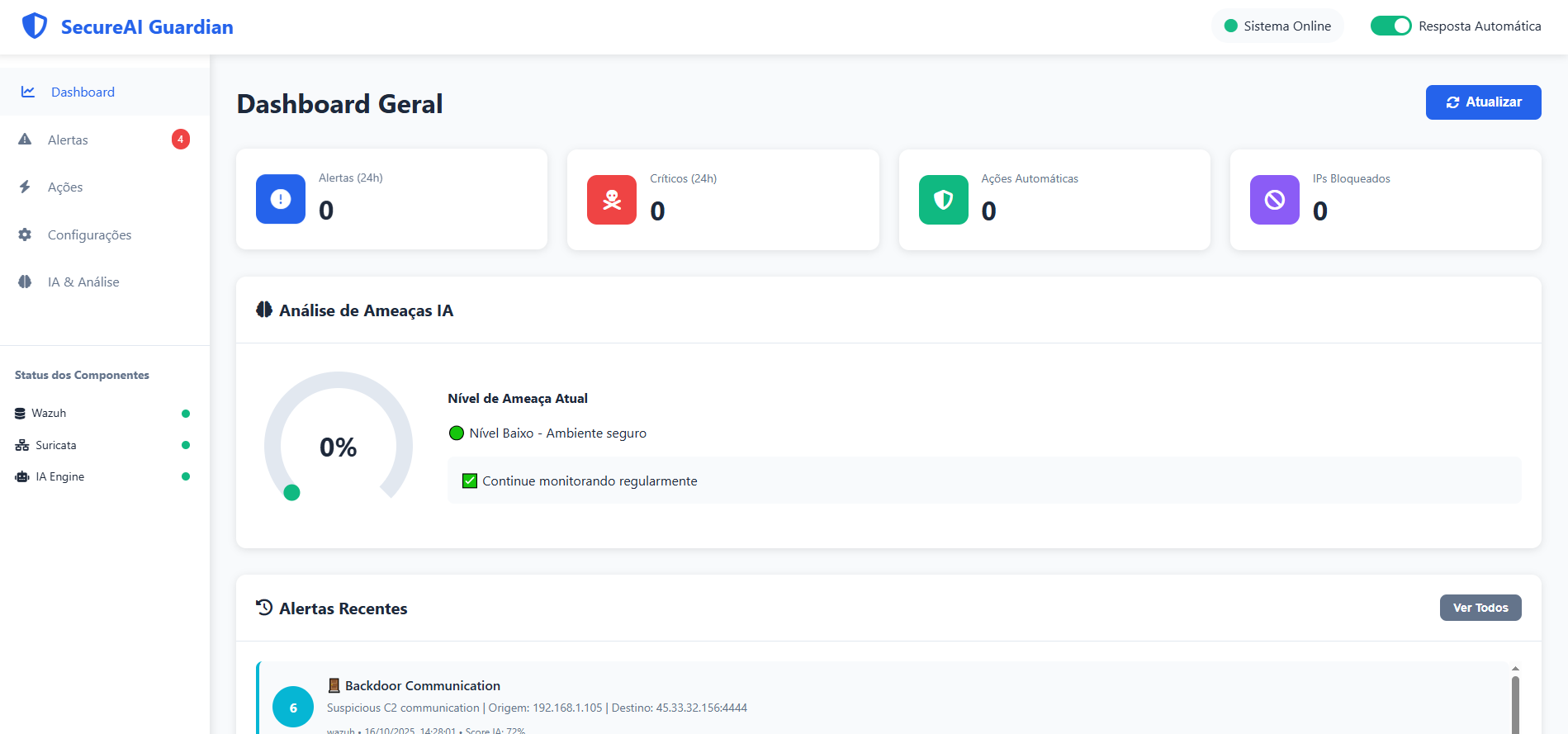Click the blue Alertas (24h) exclamation icon
Viewport: 1568px width, 734px height.
(281, 199)
